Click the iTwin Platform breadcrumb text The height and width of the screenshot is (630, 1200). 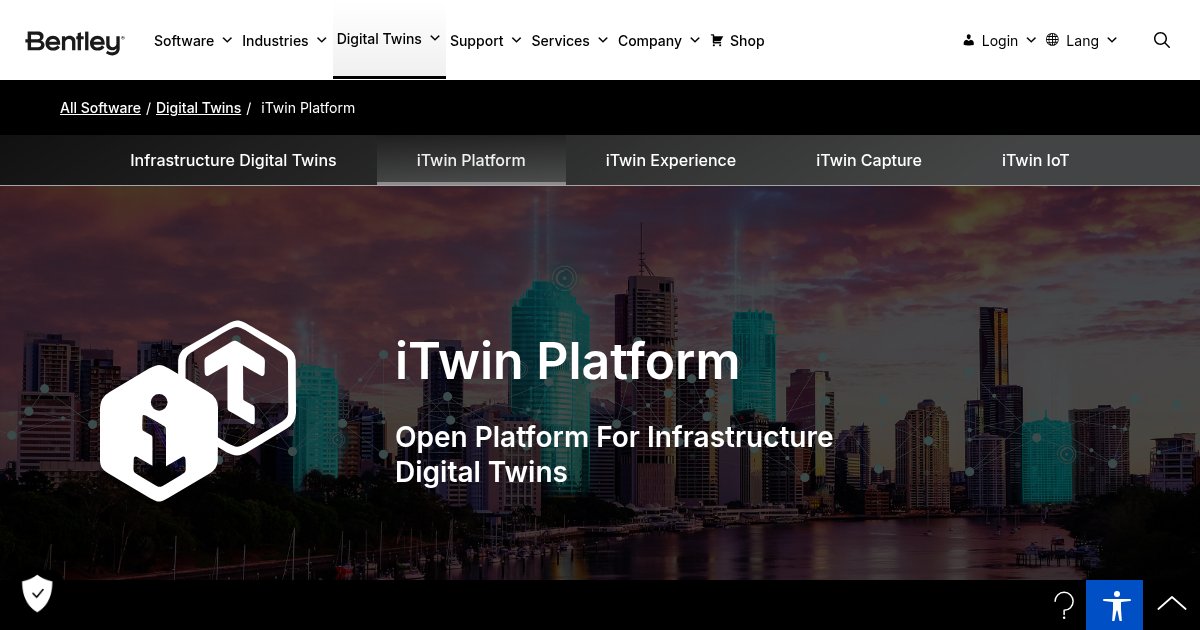(308, 108)
